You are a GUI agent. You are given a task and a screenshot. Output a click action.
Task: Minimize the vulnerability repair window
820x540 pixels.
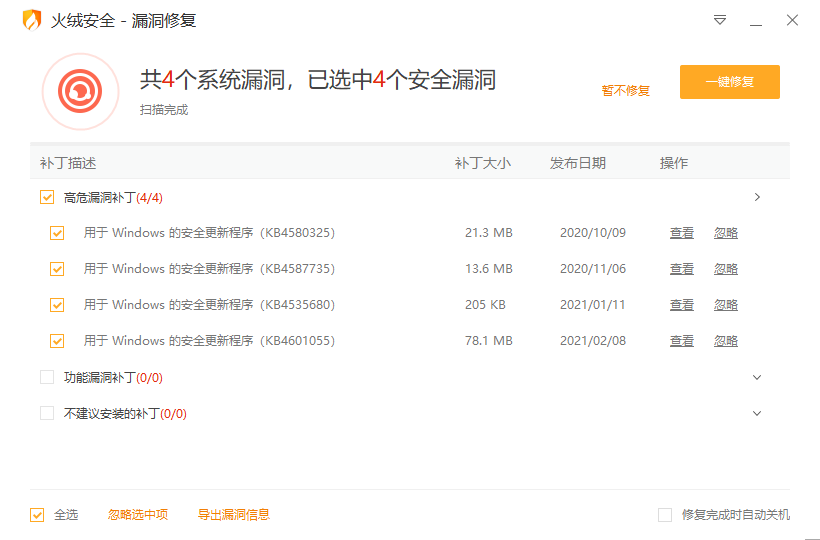click(756, 25)
